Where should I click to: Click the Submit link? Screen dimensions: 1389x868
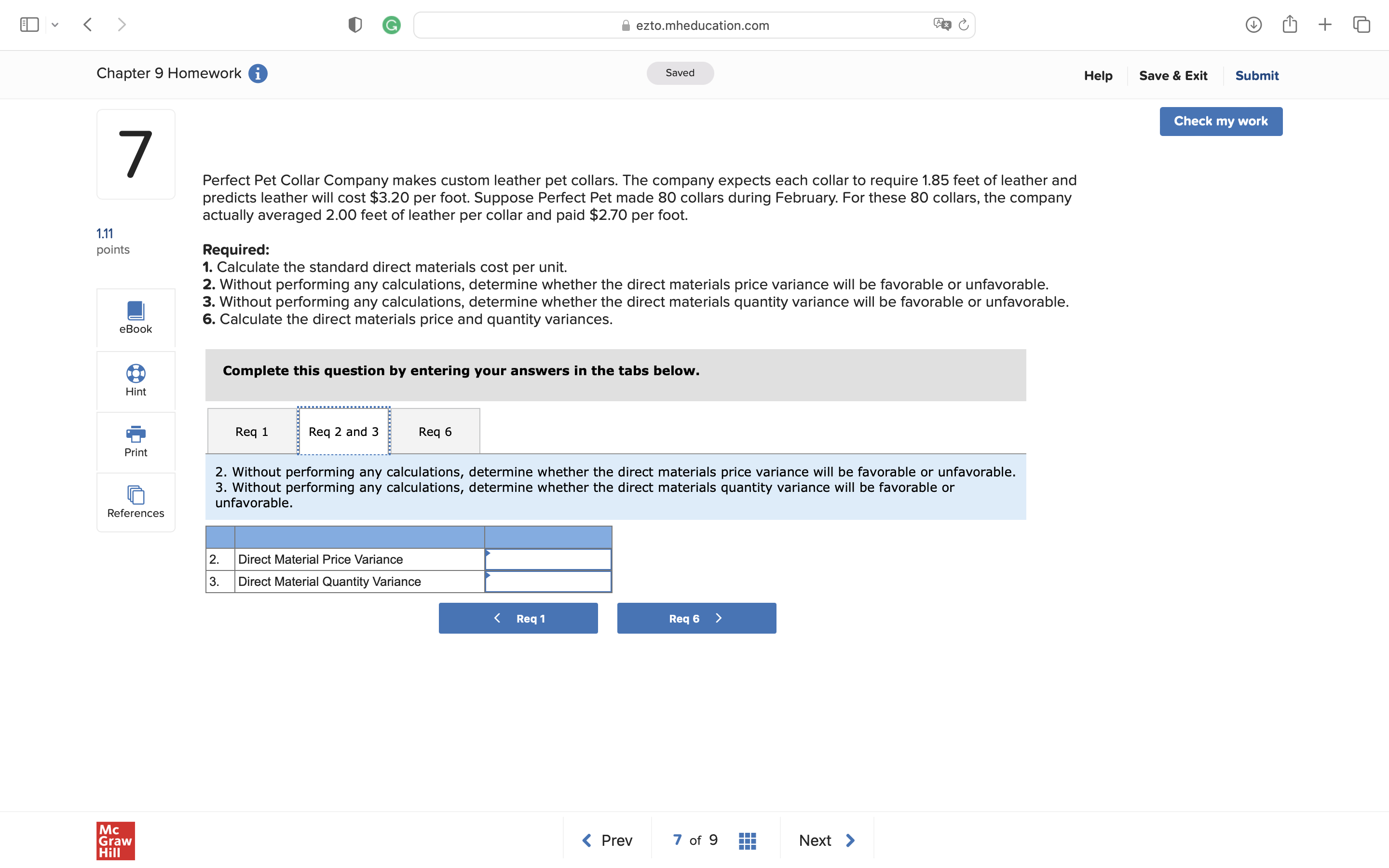tap(1256, 75)
